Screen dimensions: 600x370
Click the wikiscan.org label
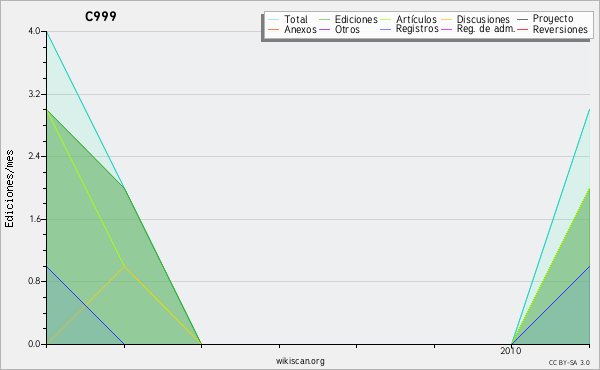(x=300, y=361)
